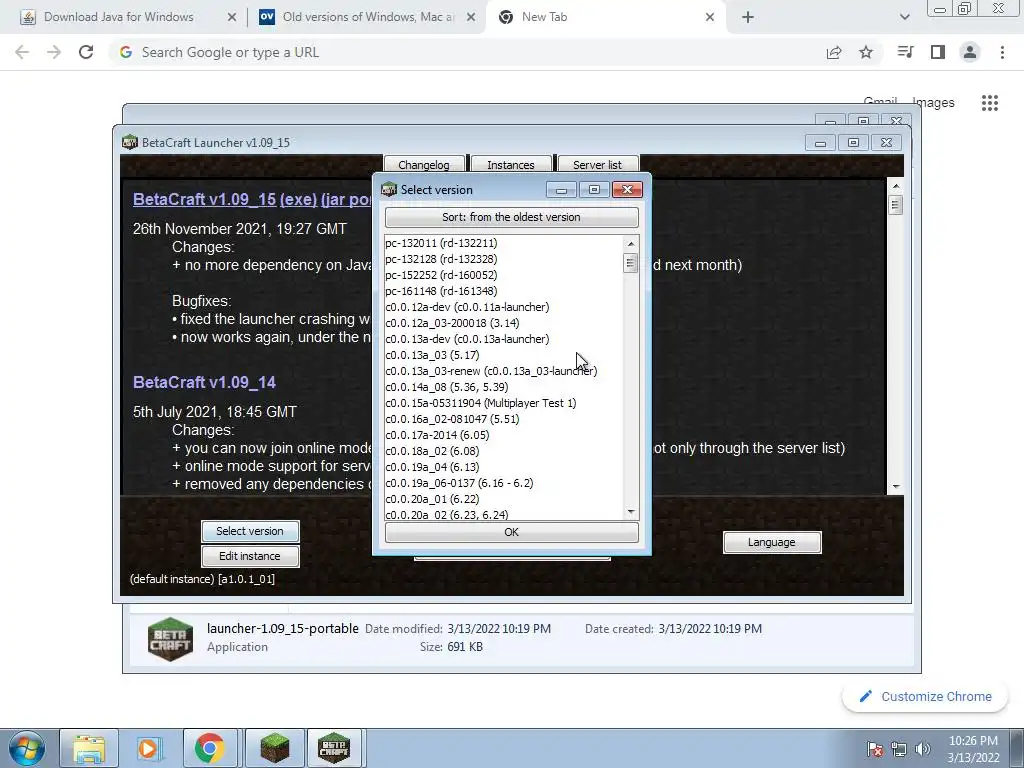Reload the page with refresh icon
Viewport: 1024px width, 768px height.
point(86,52)
